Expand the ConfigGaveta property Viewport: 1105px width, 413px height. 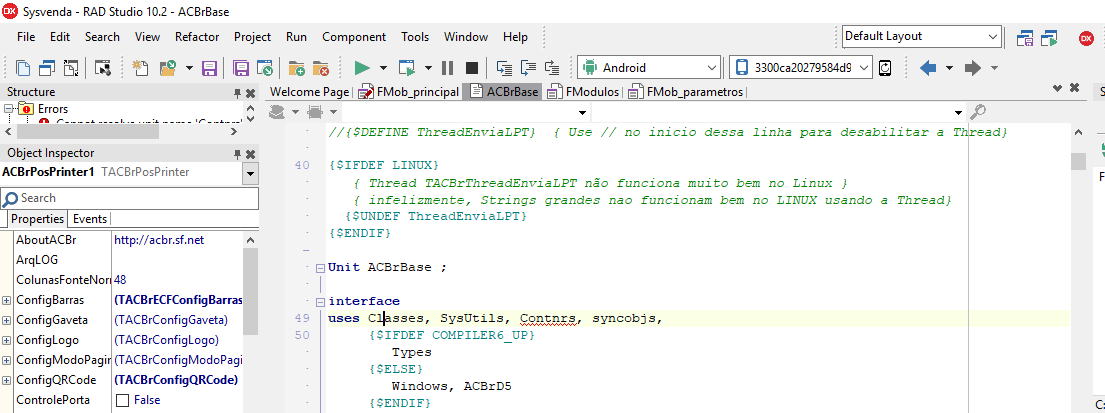tap(6, 320)
